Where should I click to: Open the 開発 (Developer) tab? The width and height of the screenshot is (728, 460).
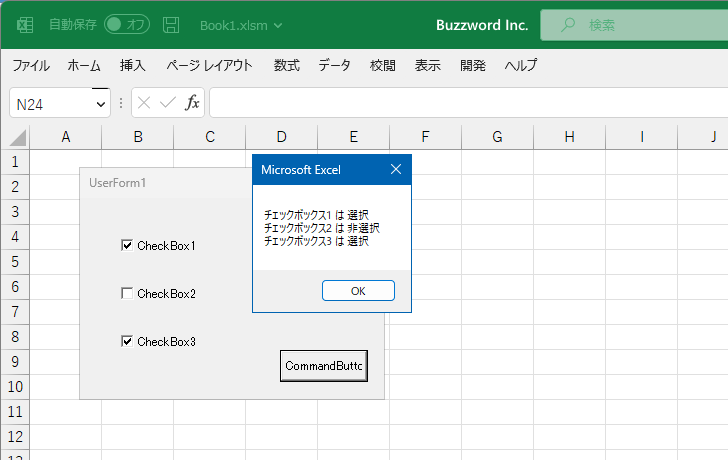tap(473, 65)
